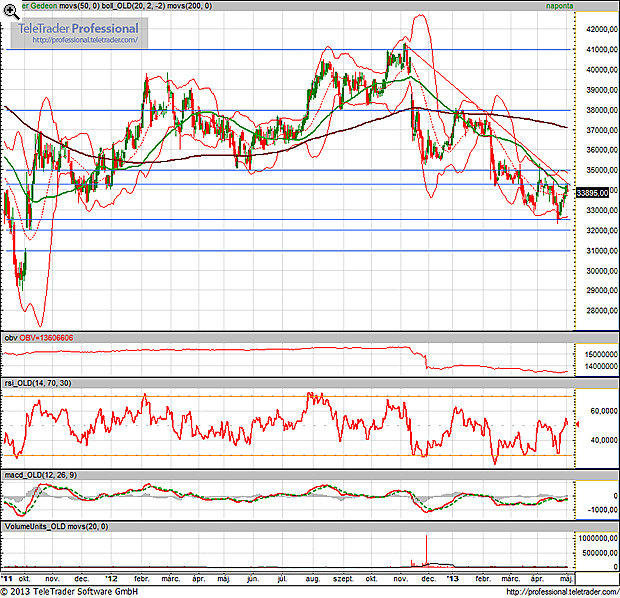Click the júl. month label on time axis
The height and width of the screenshot is (598, 620).
[282, 579]
